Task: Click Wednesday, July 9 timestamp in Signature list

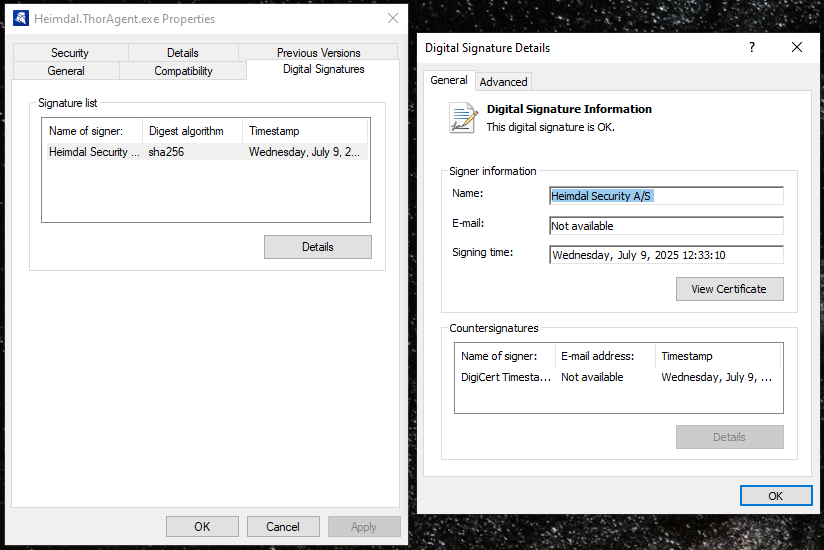Action: pyautogui.click(x=304, y=152)
